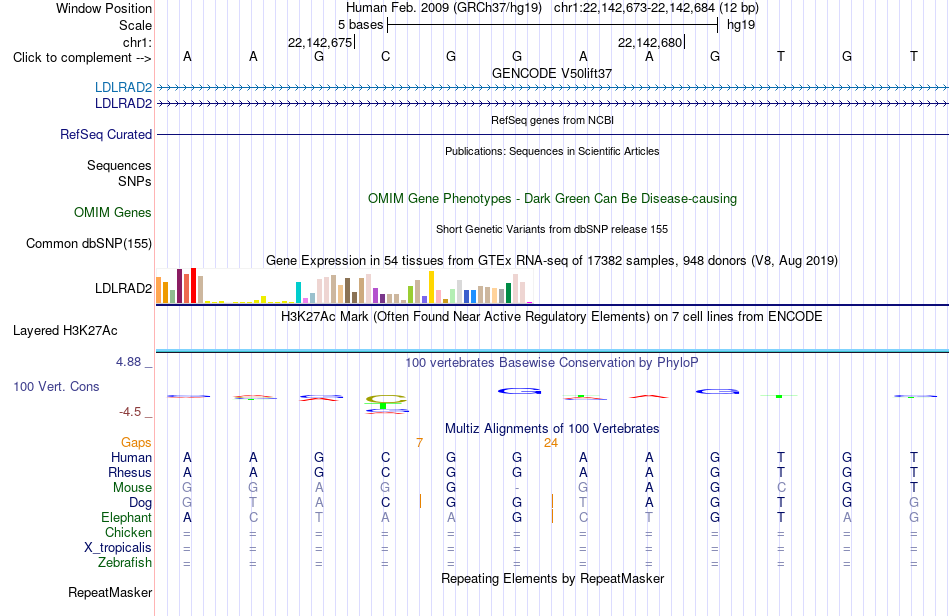Viewport: 950px width, 616px height.
Task: Open the RefSeq Curated track label
Action: [x=105, y=134]
